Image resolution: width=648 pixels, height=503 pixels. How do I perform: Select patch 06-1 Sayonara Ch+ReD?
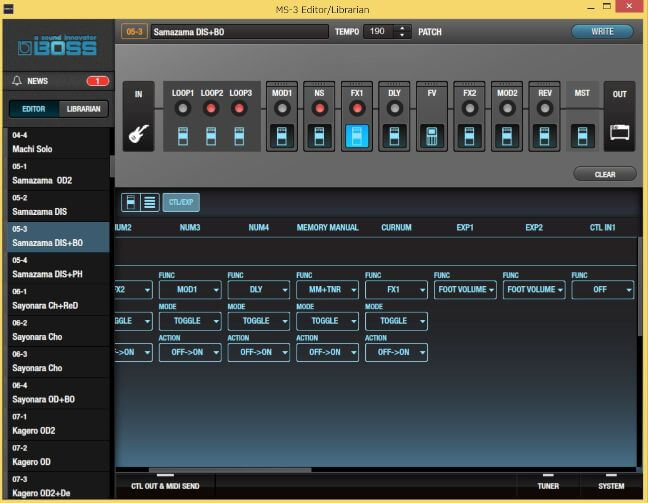pyautogui.click(x=58, y=299)
